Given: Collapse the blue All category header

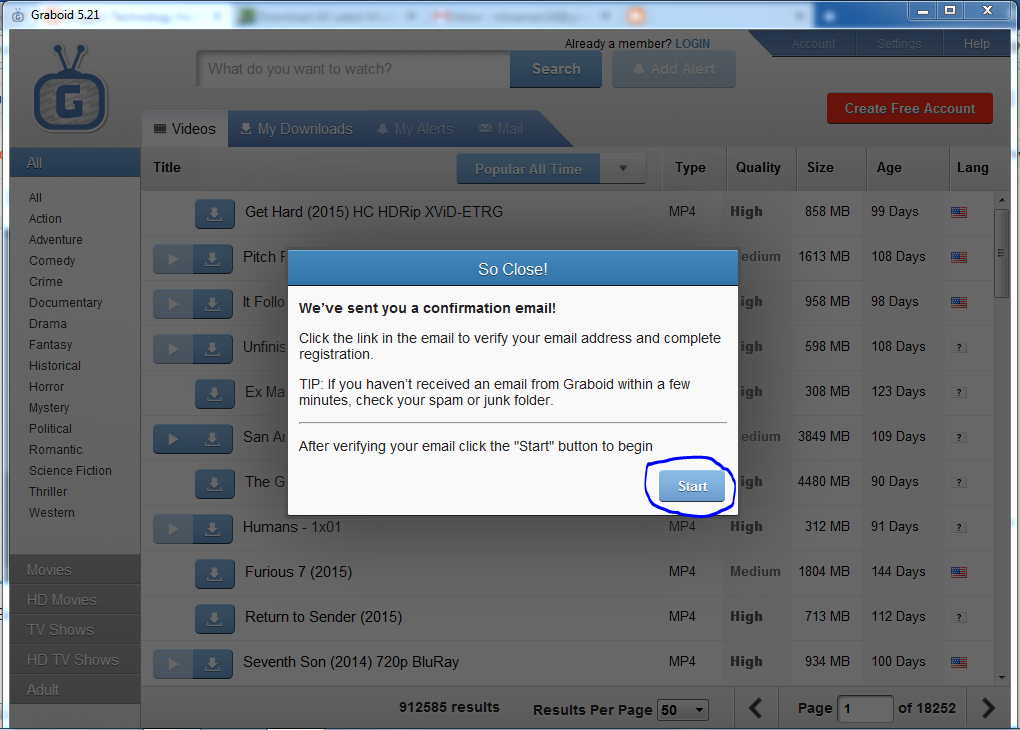Looking at the screenshot, I should click(x=75, y=163).
